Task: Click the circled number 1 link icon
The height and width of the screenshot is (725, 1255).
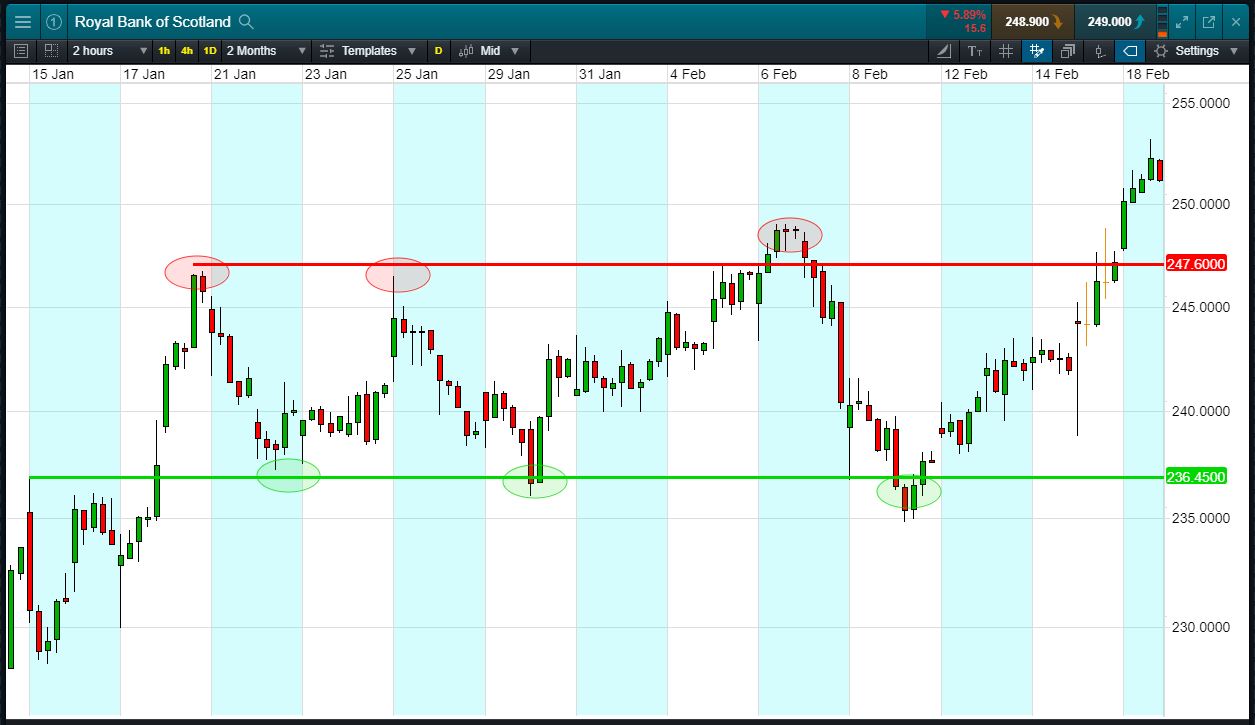Action: click(x=54, y=21)
